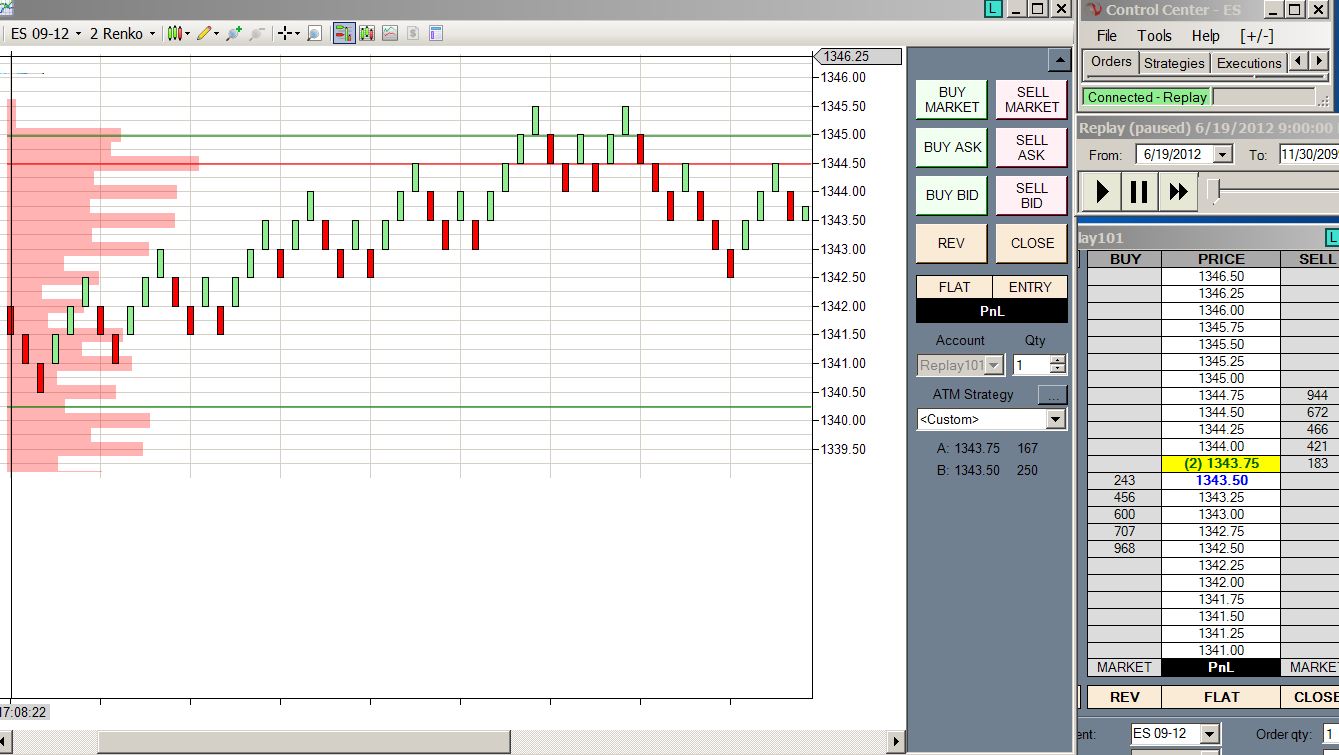Open the Tools menu in Control Center
This screenshot has width=1339, height=755.
click(1154, 35)
